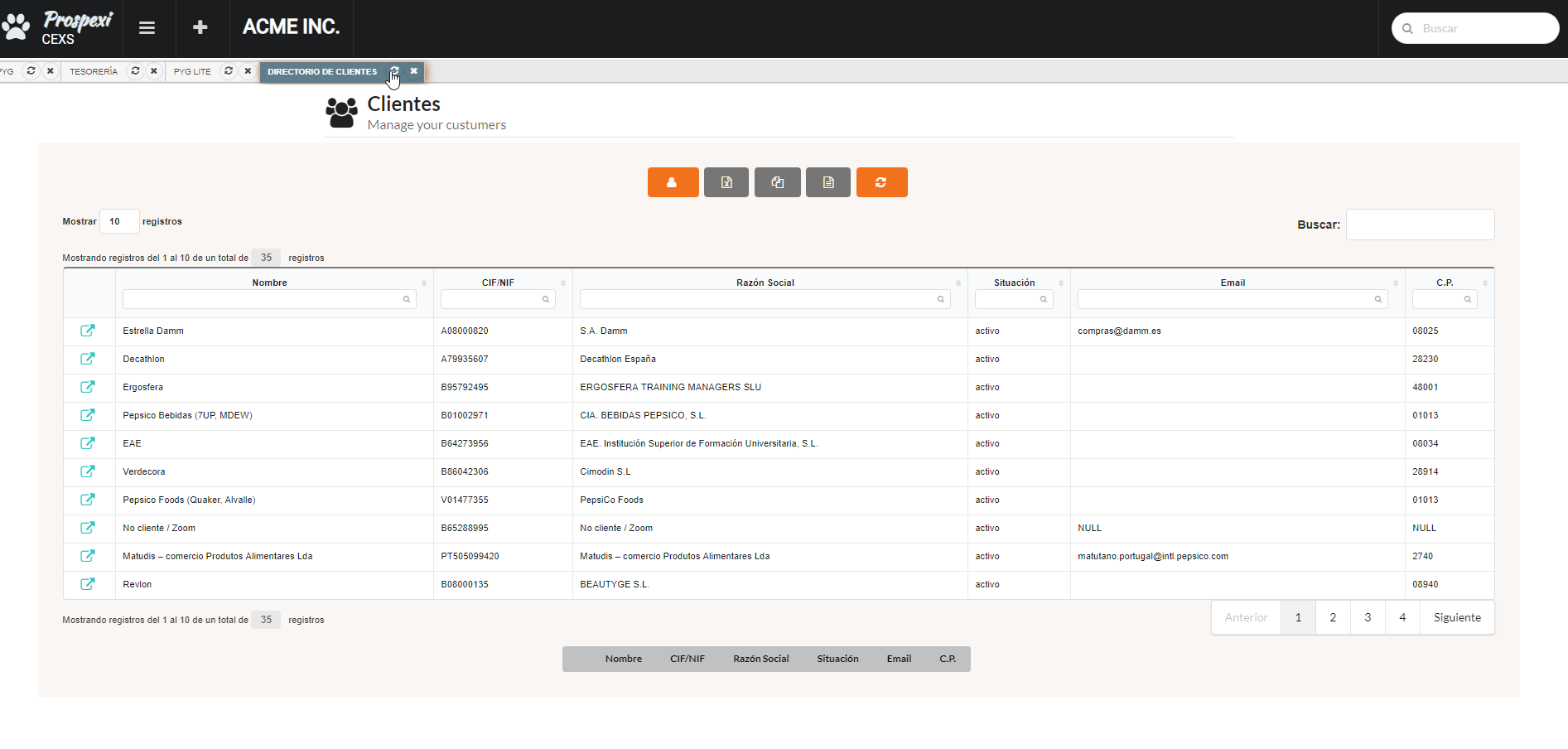Open the Revlon client record
The height and width of the screenshot is (749, 1568).
(87, 584)
